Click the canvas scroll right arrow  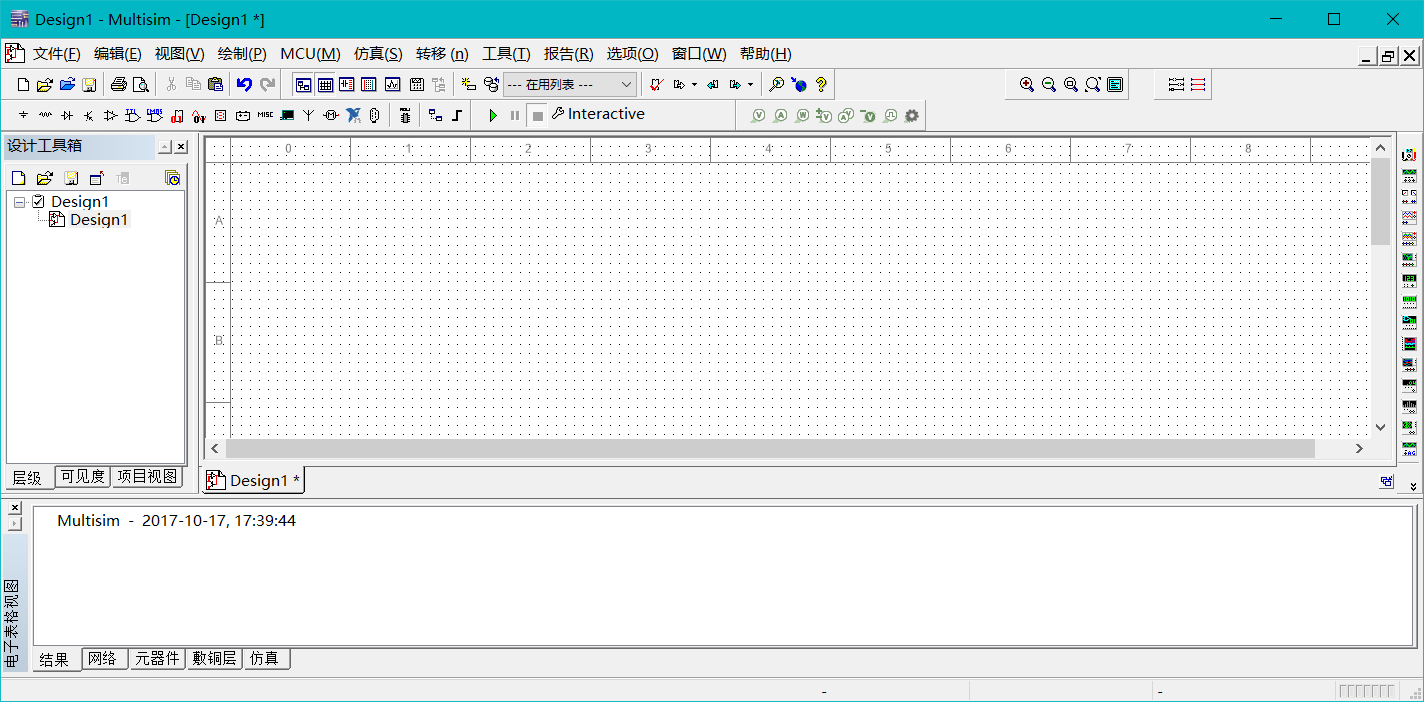coord(1359,449)
